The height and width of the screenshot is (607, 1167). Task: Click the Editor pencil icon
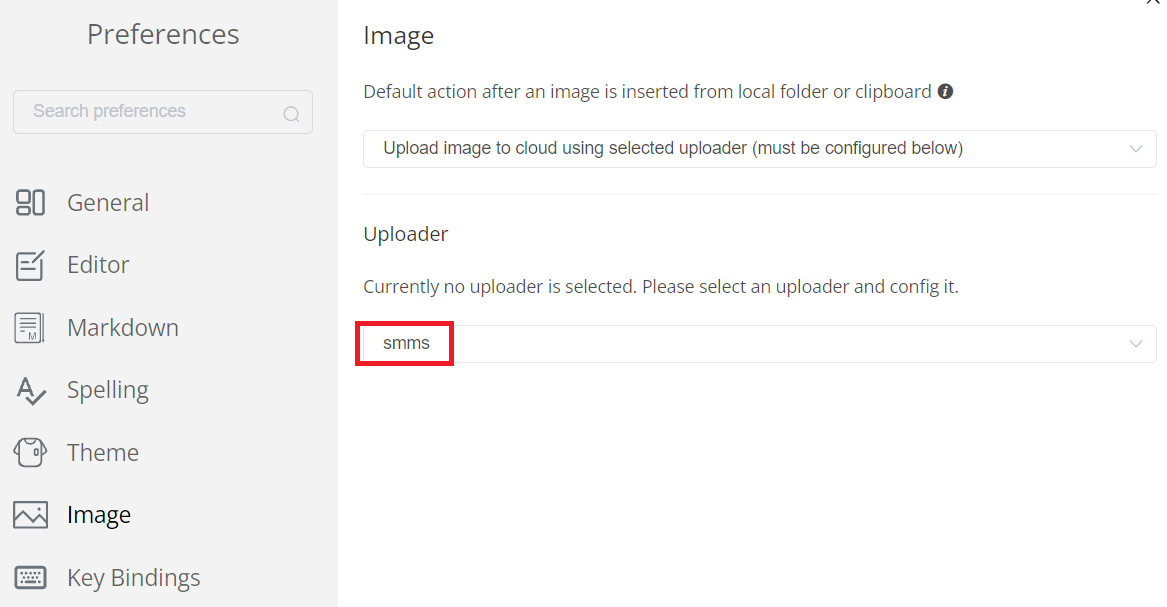point(30,265)
